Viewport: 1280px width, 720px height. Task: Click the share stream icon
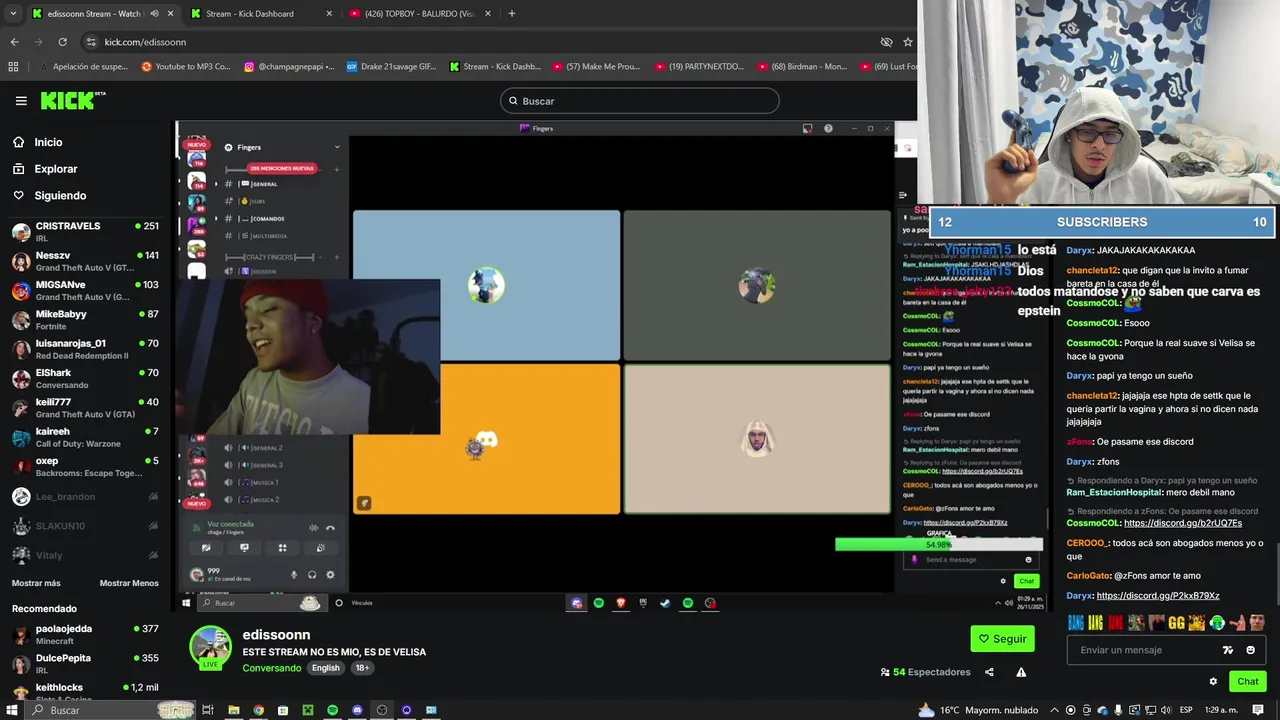(x=989, y=672)
